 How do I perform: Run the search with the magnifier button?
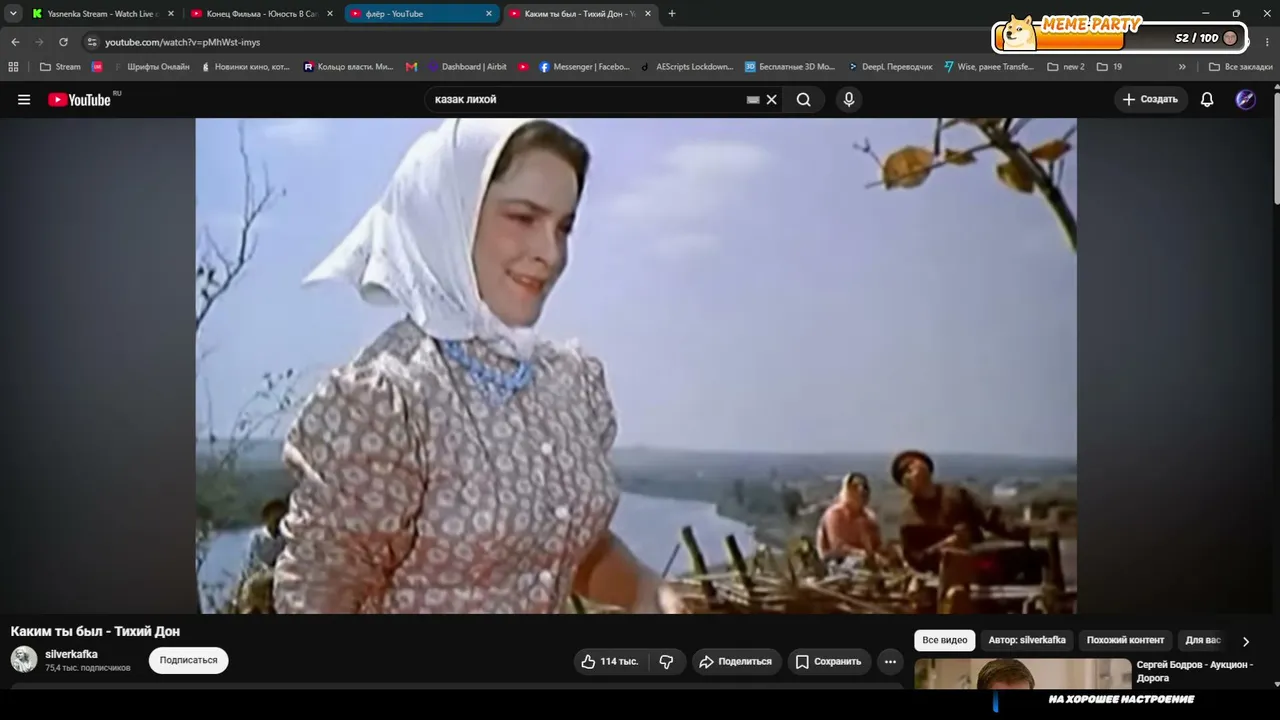804,100
